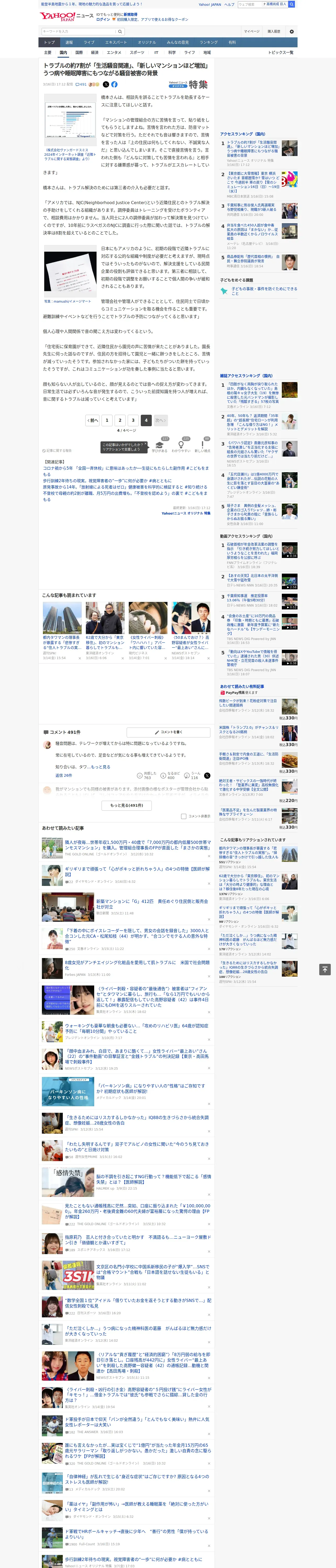Share article on X icon
The image size is (336, 1568).
click(x=106, y=85)
